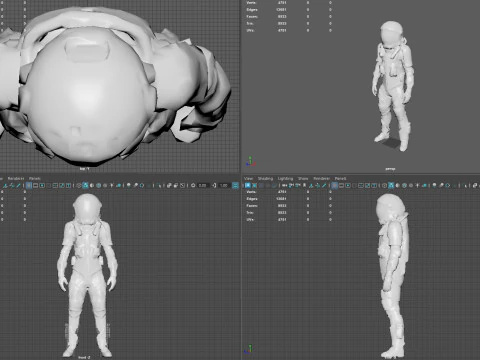Viewport: 480px width, 360px height.
Task: Click Gamma icon in front viewport
Action: click(x=214, y=185)
